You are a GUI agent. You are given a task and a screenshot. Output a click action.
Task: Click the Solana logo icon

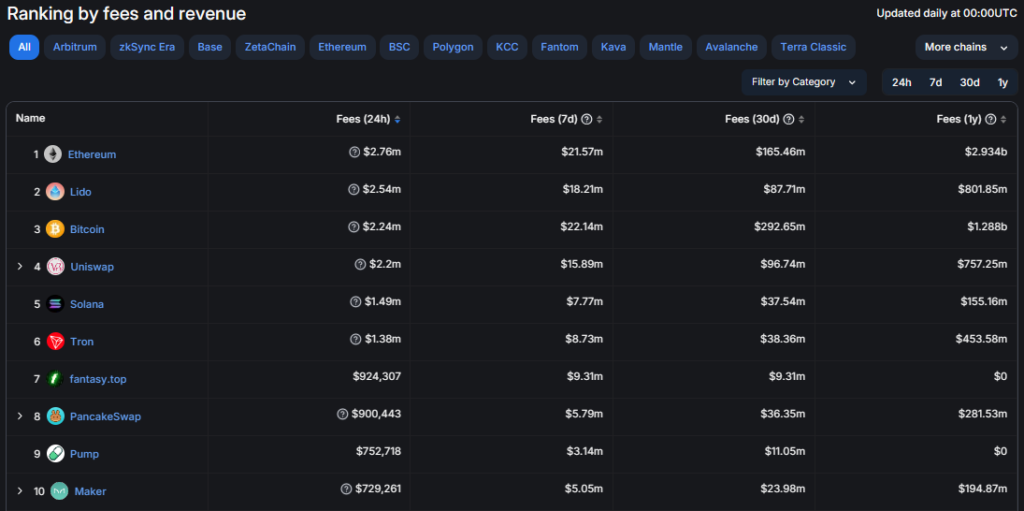(55, 304)
